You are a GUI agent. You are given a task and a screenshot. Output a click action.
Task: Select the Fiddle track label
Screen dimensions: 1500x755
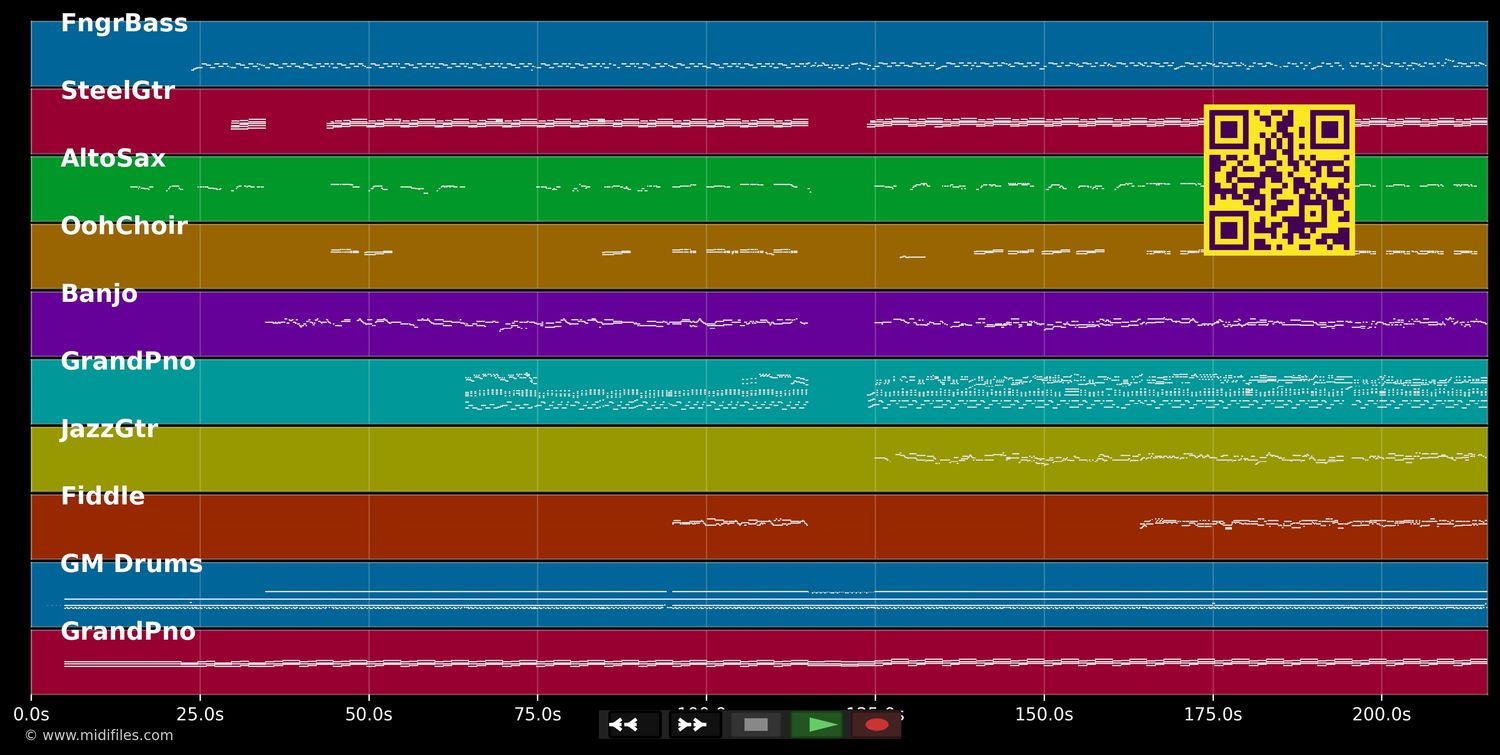click(x=102, y=496)
